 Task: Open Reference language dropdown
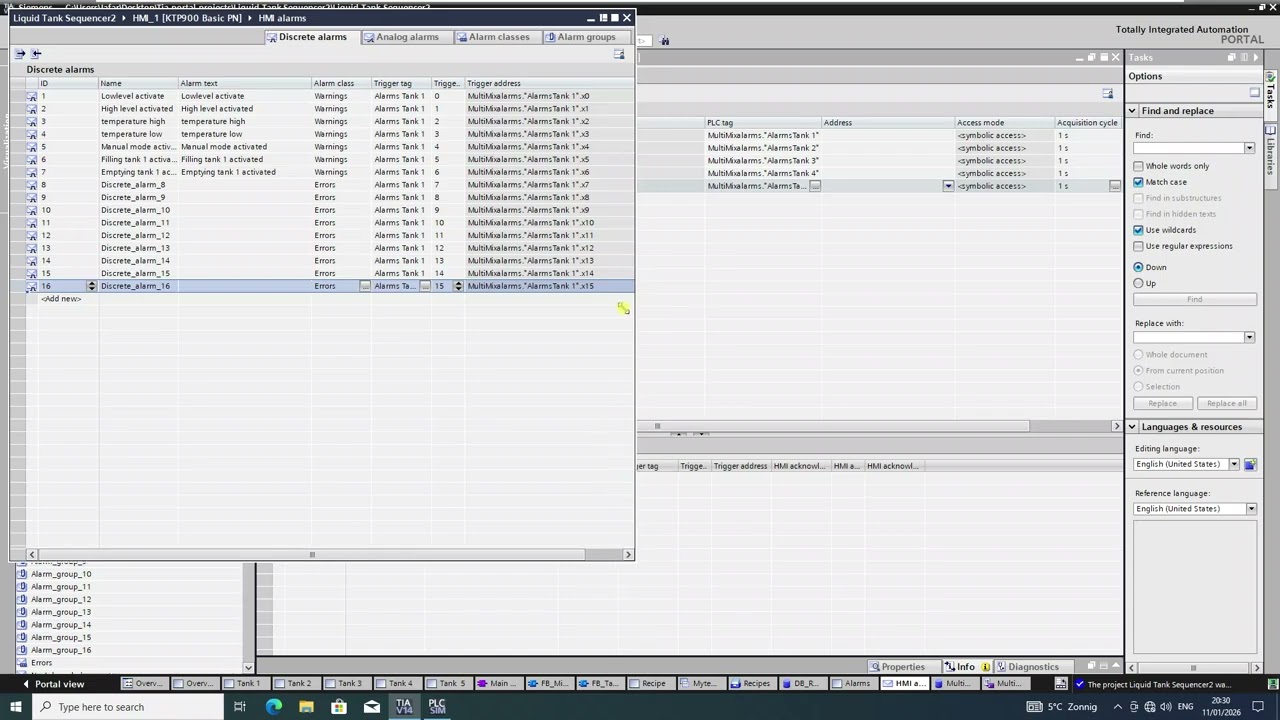pyautogui.click(x=1250, y=509)
